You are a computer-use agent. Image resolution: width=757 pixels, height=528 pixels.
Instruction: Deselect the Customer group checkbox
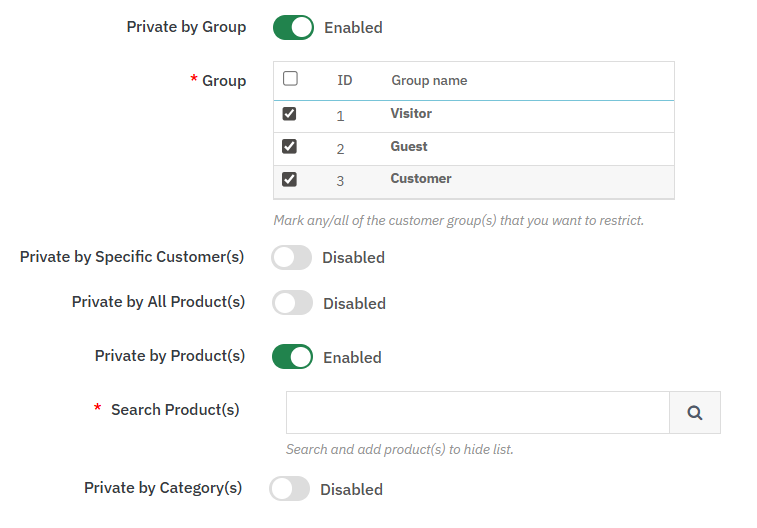(290, 179)
